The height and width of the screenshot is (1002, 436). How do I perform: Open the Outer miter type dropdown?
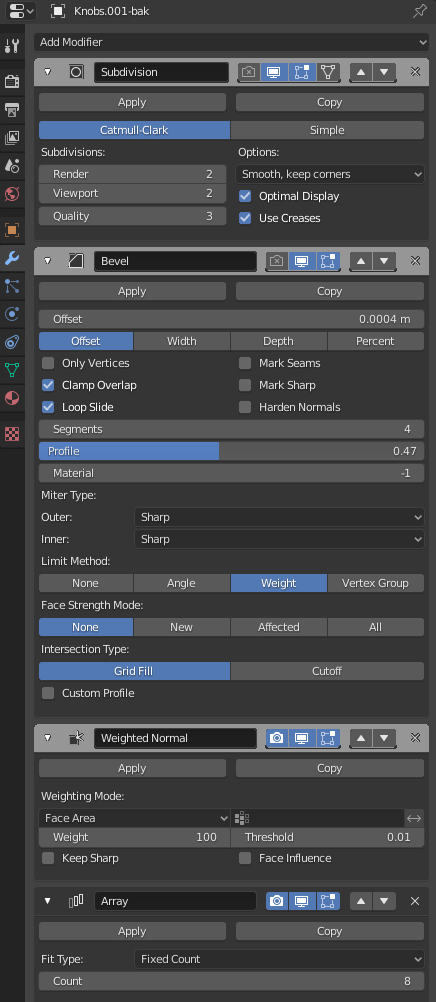(279, 517)
